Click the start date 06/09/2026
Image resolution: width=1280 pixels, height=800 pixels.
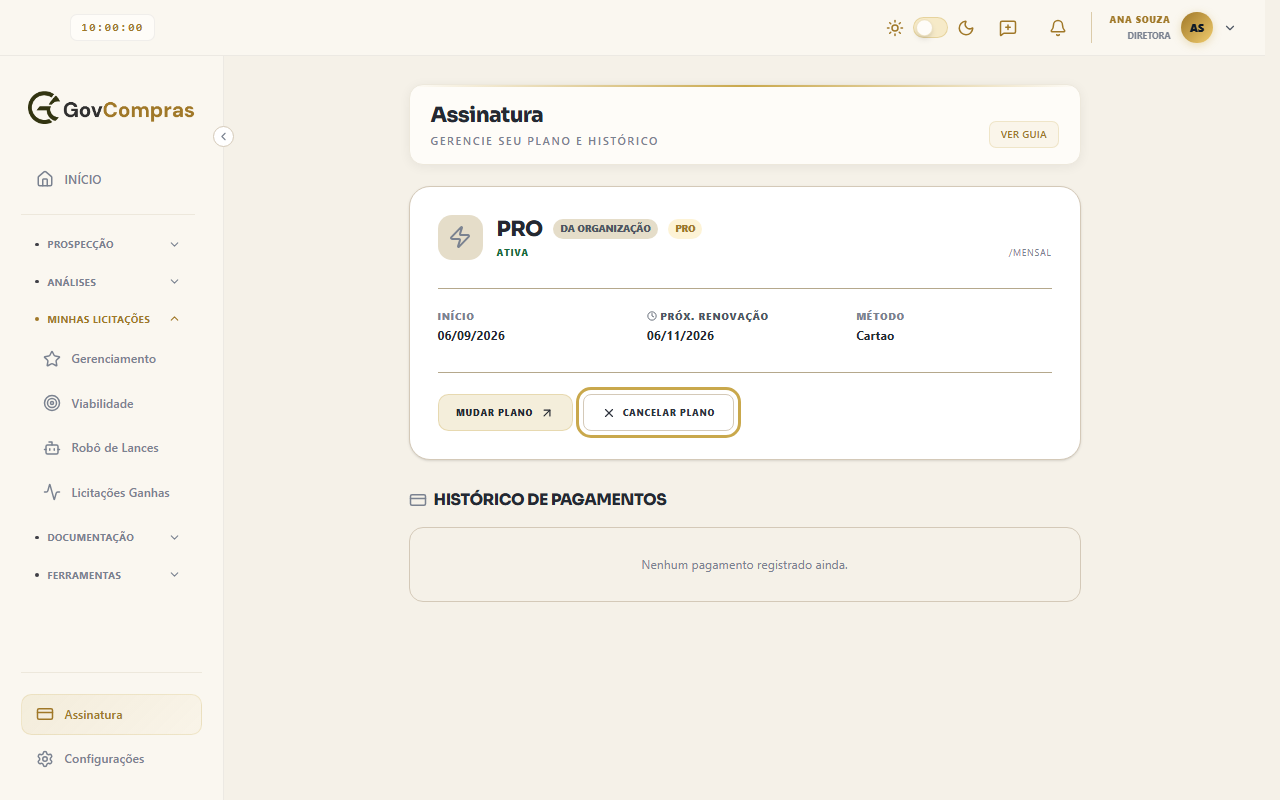[x=471, y=336]
